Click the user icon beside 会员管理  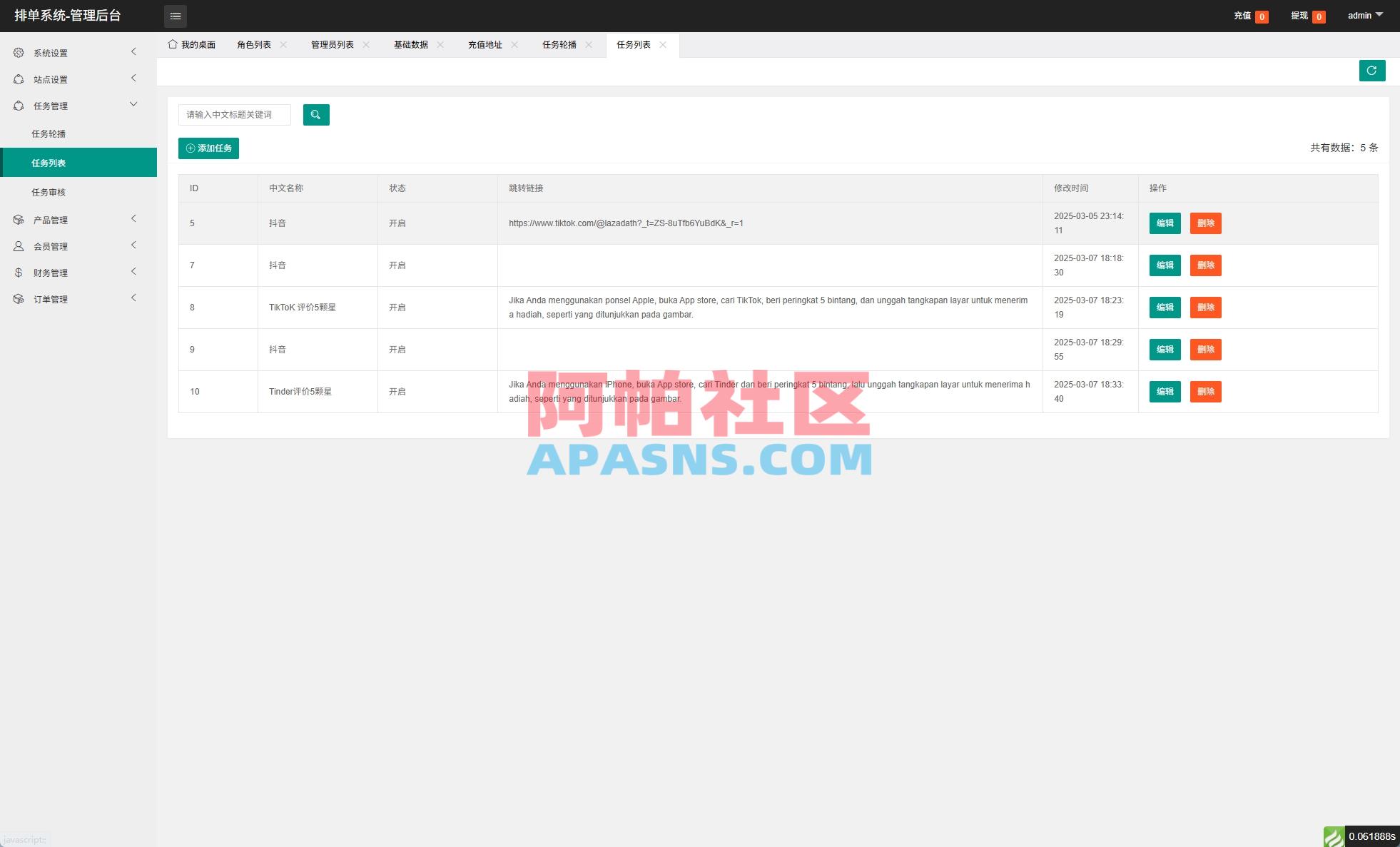[x=19, y=245]
